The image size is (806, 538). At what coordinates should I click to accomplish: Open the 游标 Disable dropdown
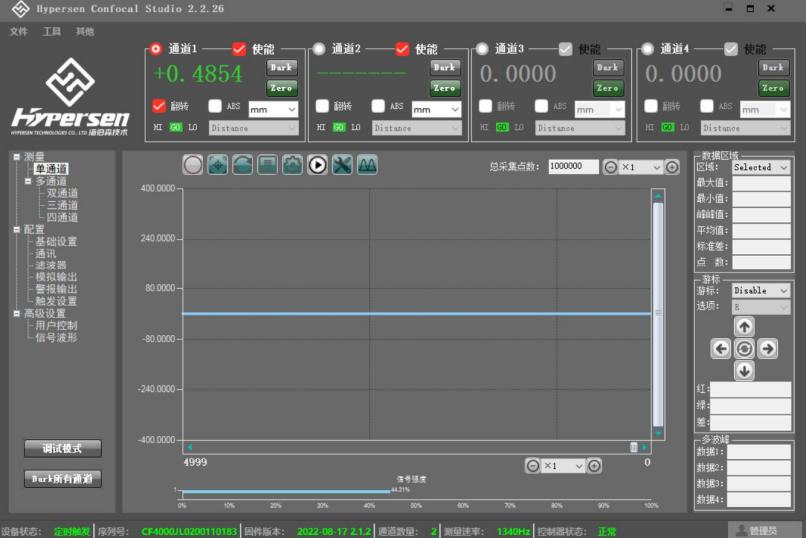click(761, 291)
